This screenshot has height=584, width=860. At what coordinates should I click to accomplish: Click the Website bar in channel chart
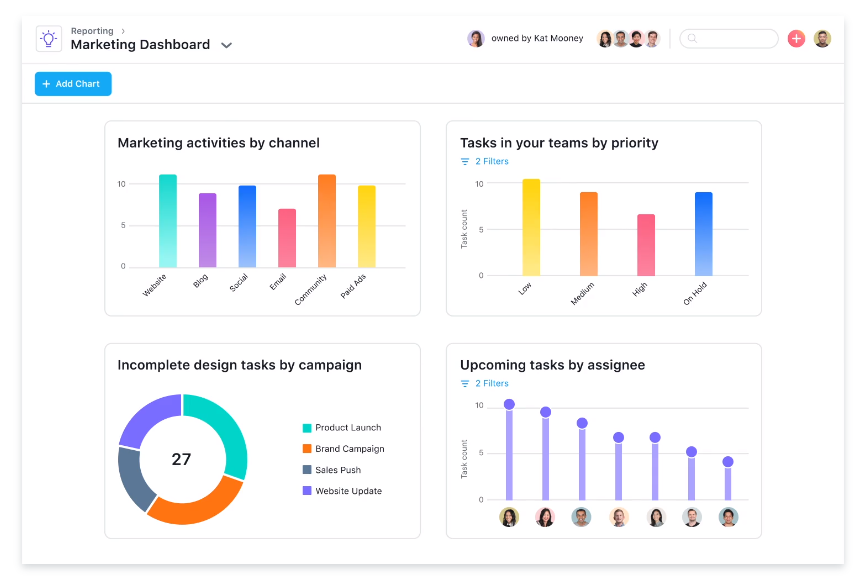pos(168,221)
